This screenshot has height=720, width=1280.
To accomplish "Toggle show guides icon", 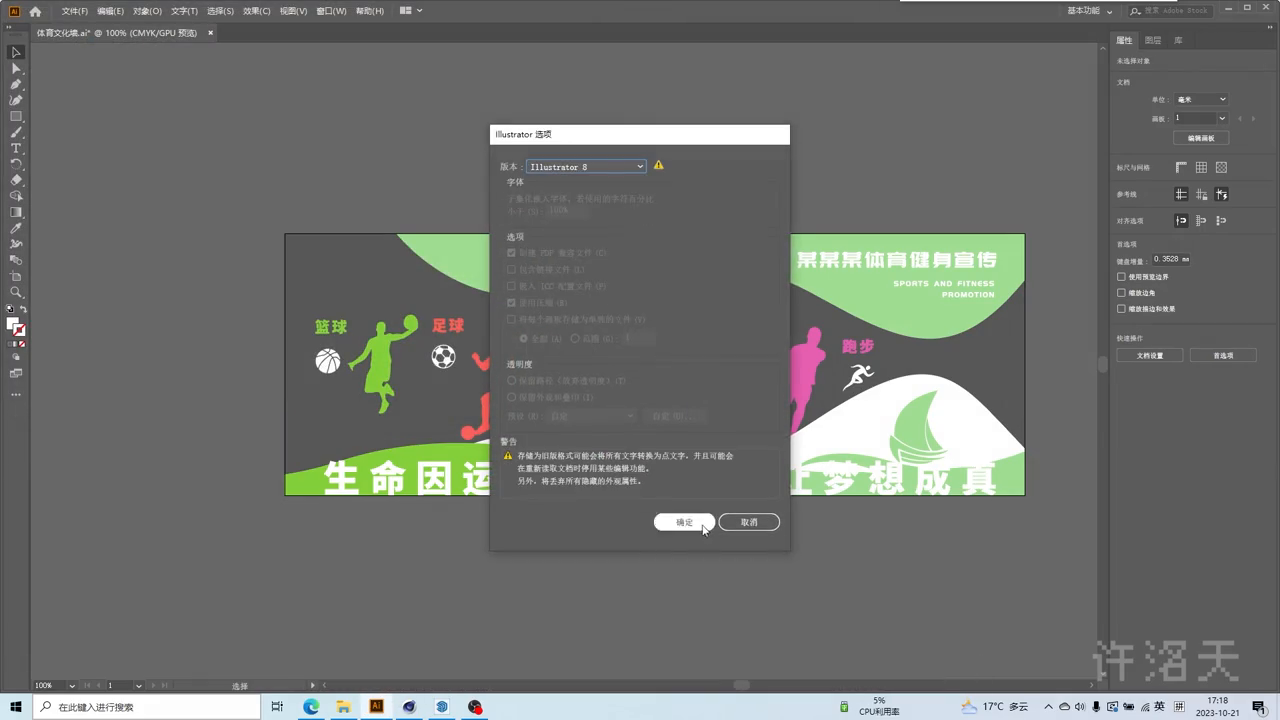I will (x=1181, y=194).
